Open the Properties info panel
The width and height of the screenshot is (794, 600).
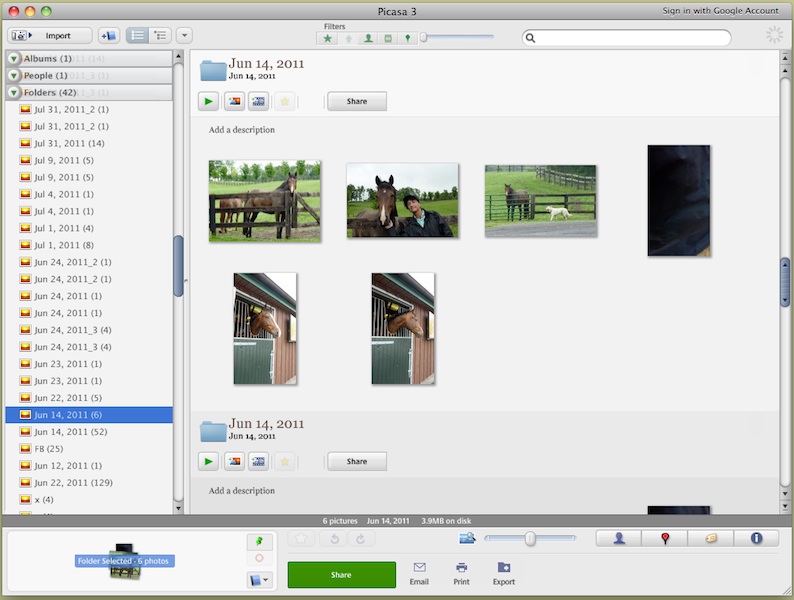tap(756, 539)
